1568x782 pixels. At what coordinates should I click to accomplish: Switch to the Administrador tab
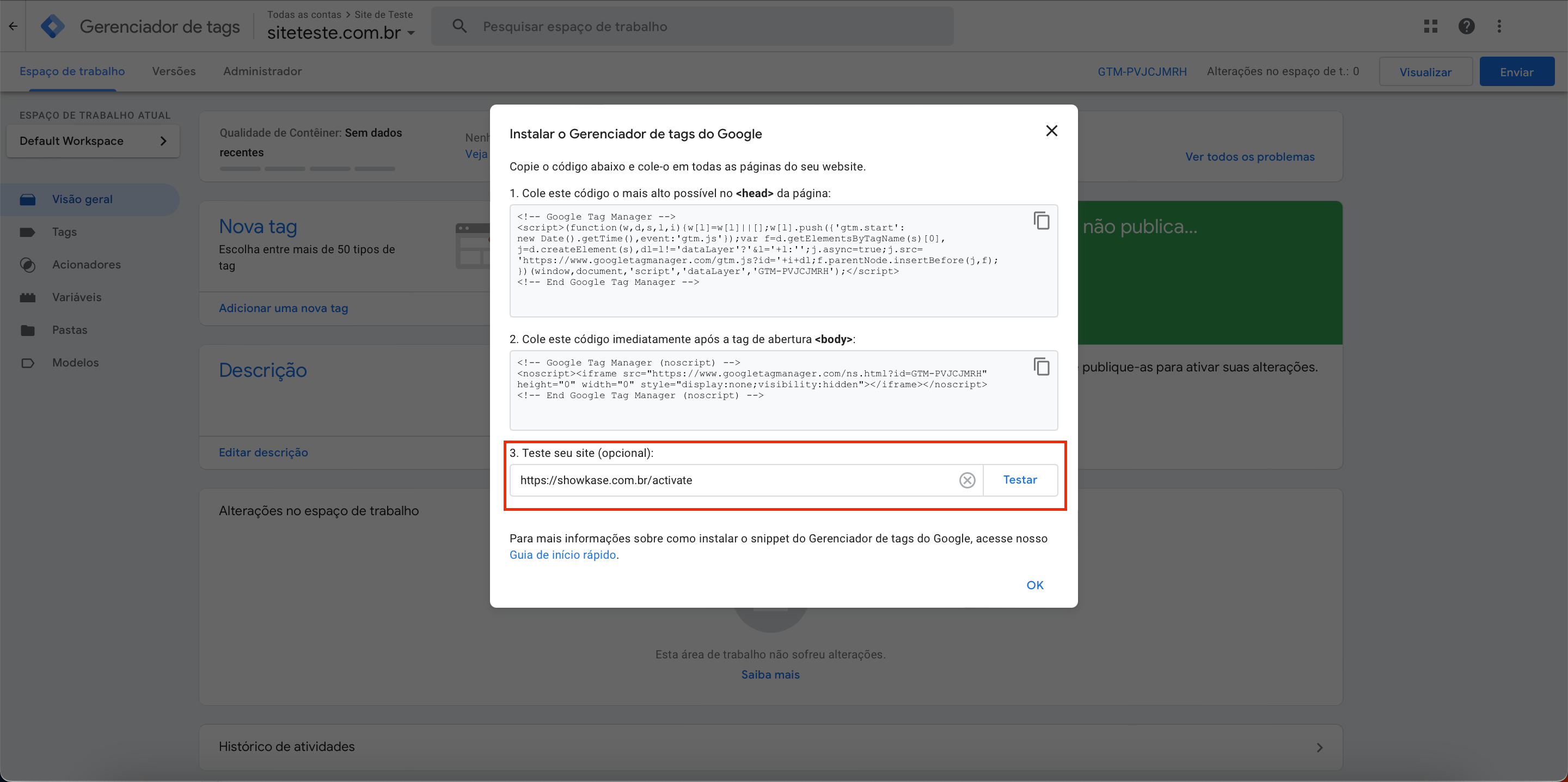262,71
